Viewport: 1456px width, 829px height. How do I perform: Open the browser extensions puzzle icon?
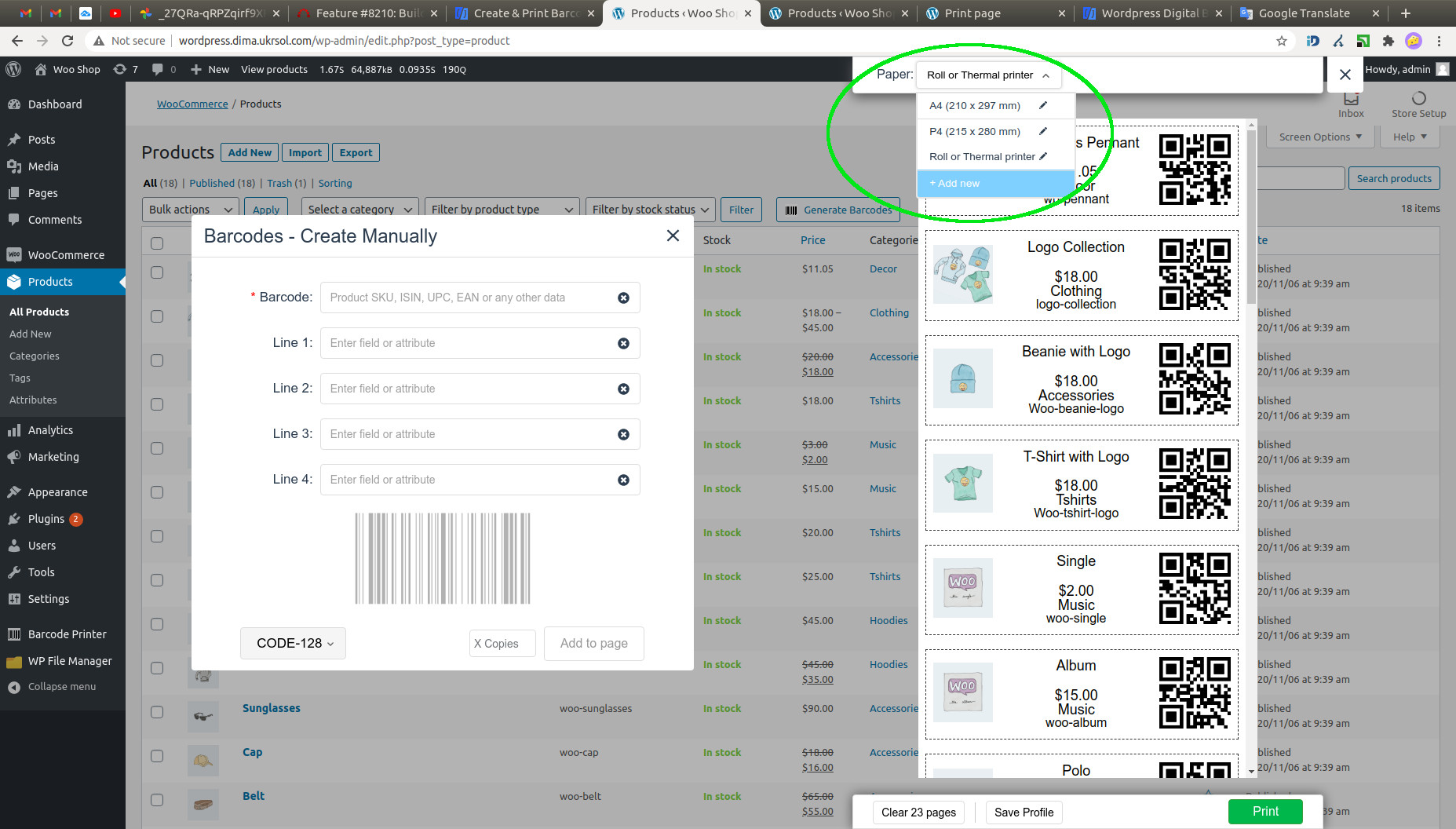[1388, 41]
